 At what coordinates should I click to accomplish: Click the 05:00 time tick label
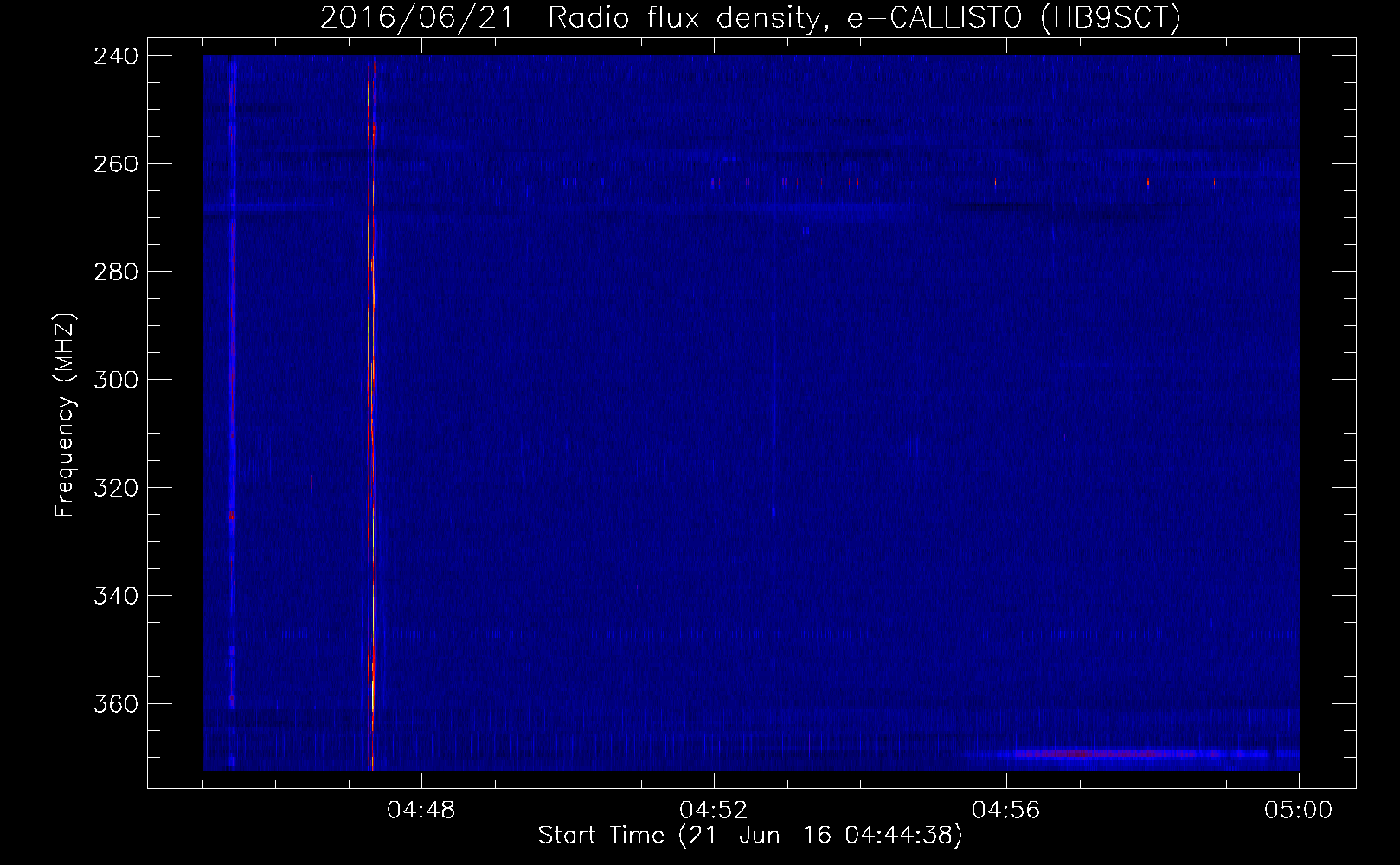pos(1299,811)
